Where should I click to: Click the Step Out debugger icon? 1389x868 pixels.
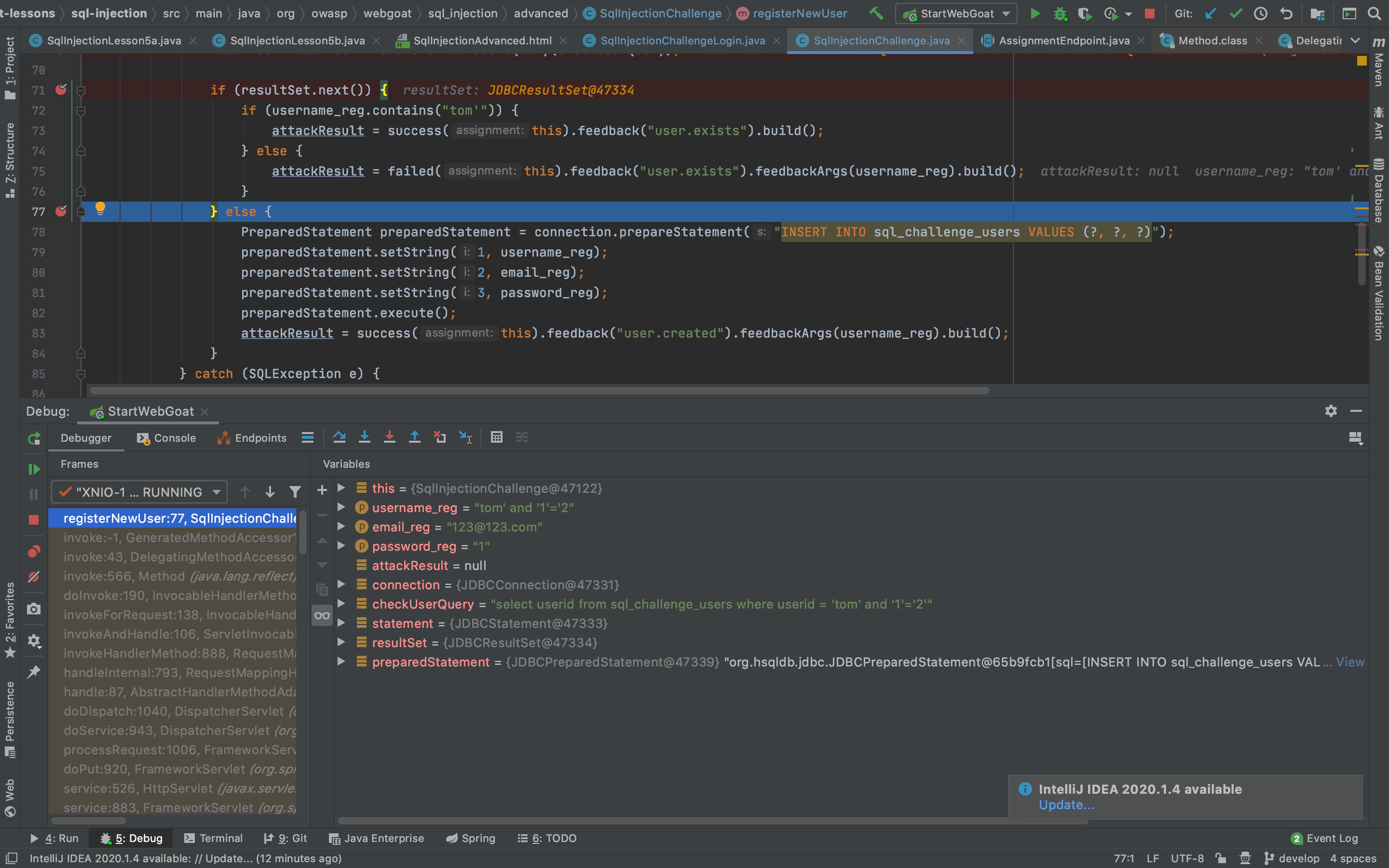tap(414, 437)
